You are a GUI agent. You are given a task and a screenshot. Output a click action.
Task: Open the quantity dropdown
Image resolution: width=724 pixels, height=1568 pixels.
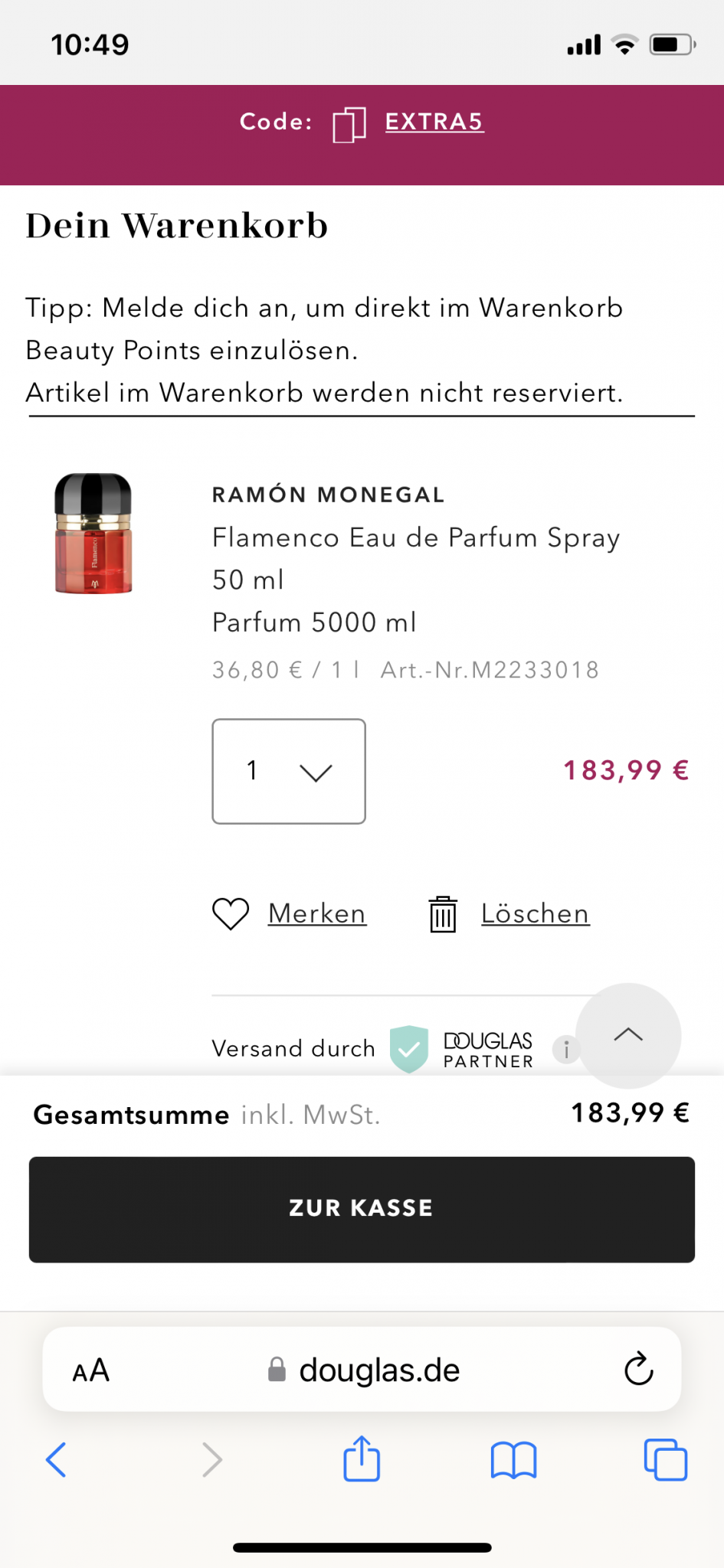pos(289,771)
